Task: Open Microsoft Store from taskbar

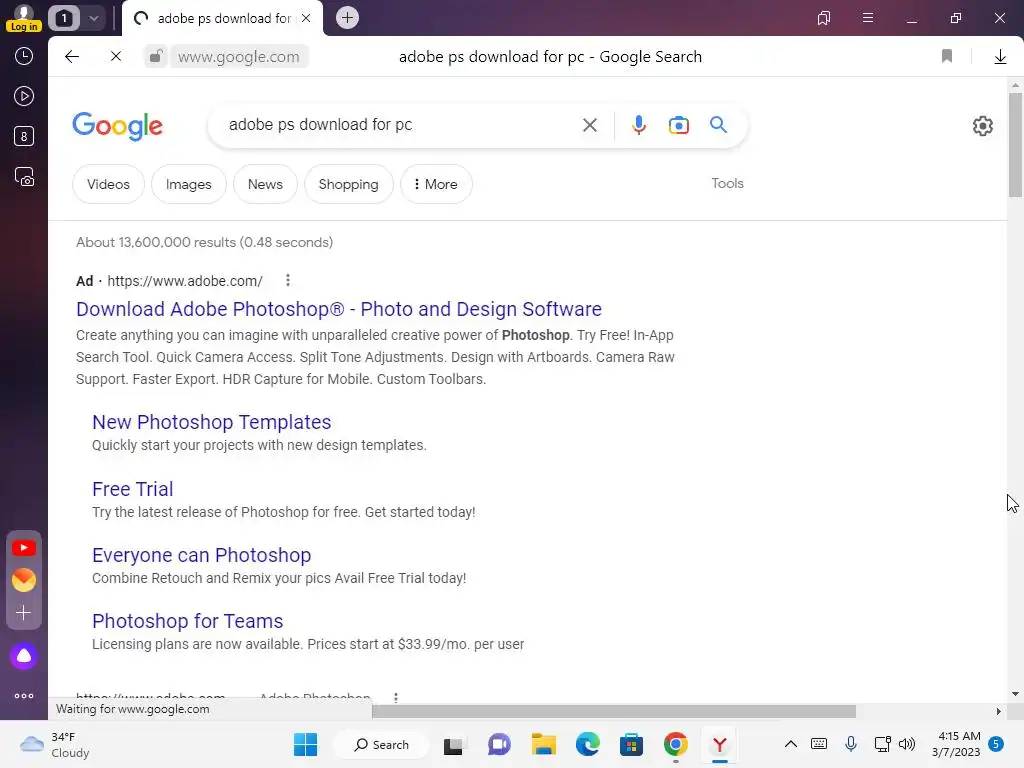Action: coord(632,744)
